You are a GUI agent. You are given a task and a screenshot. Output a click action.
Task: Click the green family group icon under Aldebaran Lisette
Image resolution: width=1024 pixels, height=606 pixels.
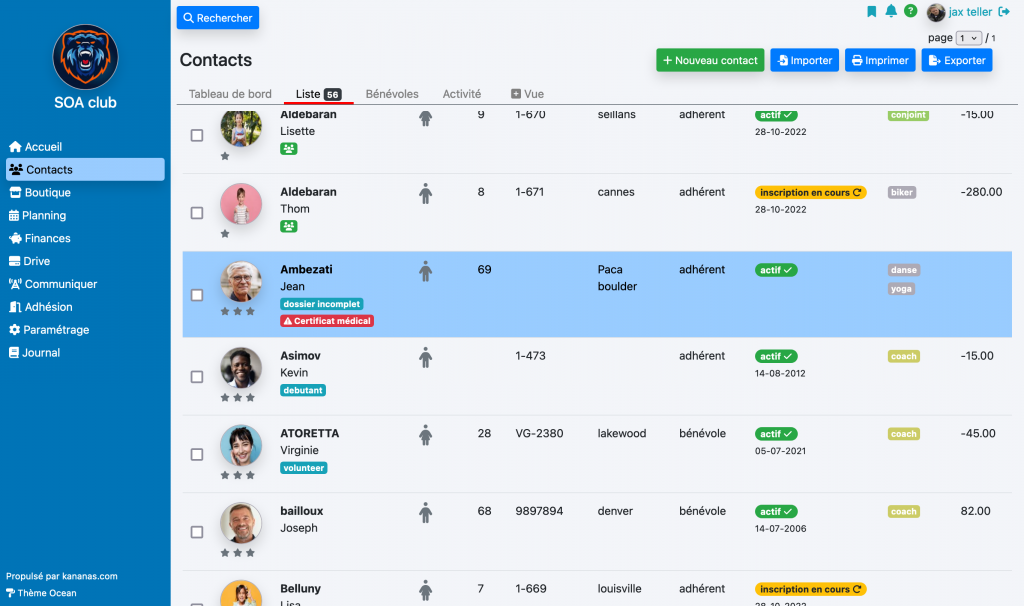pos(289,149)
